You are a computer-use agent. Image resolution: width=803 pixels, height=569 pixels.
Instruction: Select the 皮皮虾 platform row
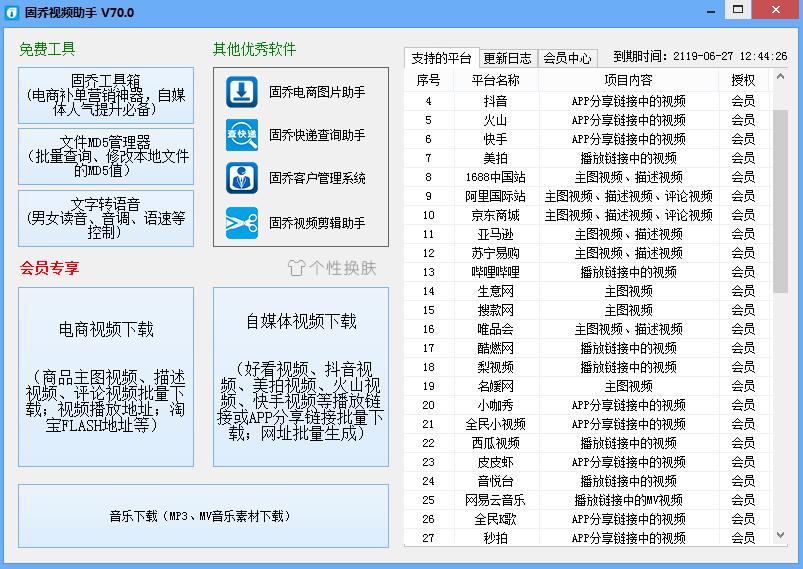tap(587, 462)
